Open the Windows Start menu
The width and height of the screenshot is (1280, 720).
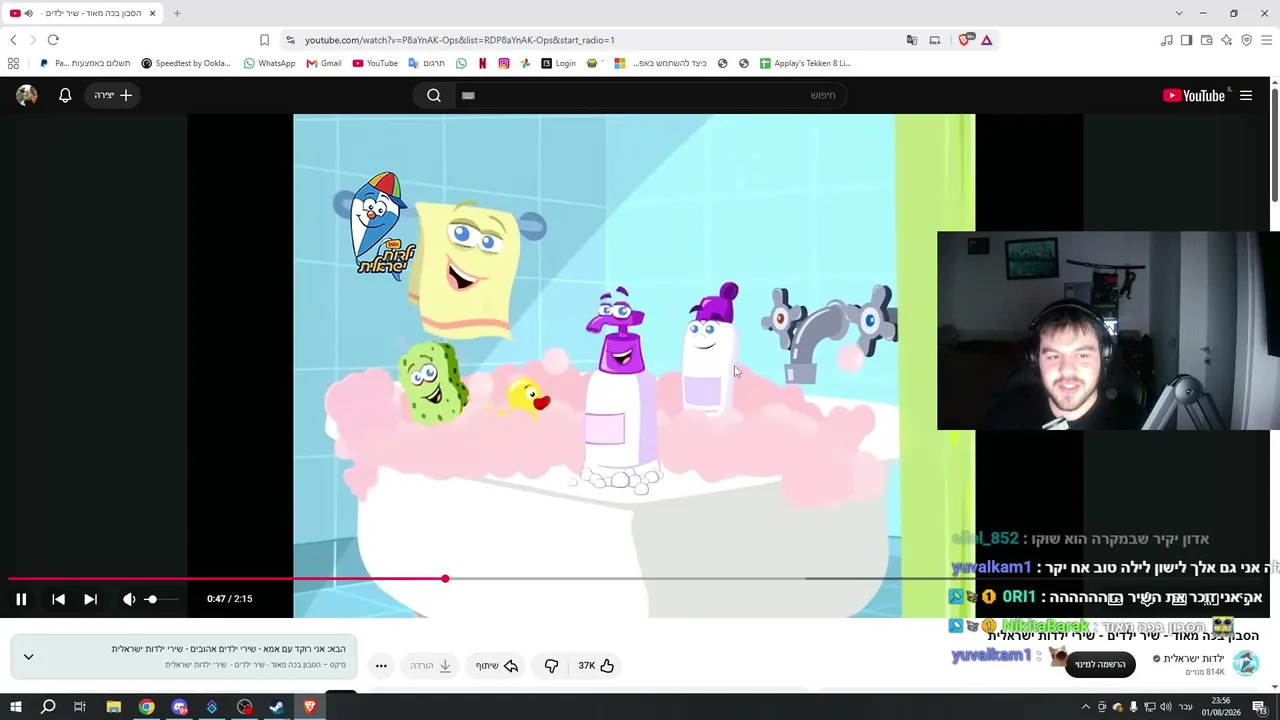pyautogui.click(x=15, y=707)
